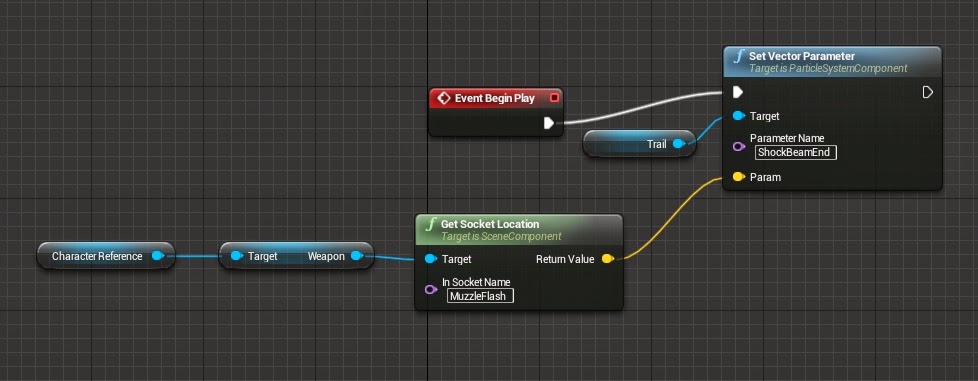Click the 'Return Value' label
Viewport: 978px width, 381px height.
(x=565, y=259)
